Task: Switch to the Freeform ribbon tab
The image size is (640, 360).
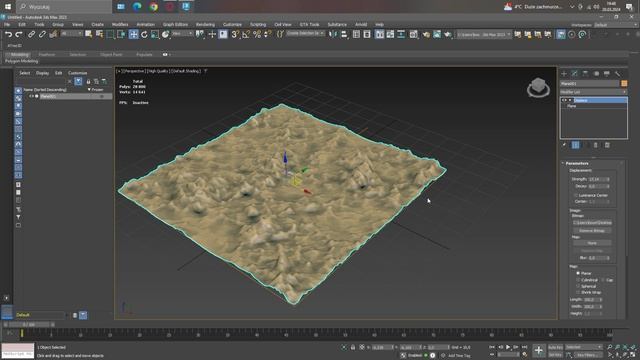Action: pyautogui.click(x=47, y=54)
